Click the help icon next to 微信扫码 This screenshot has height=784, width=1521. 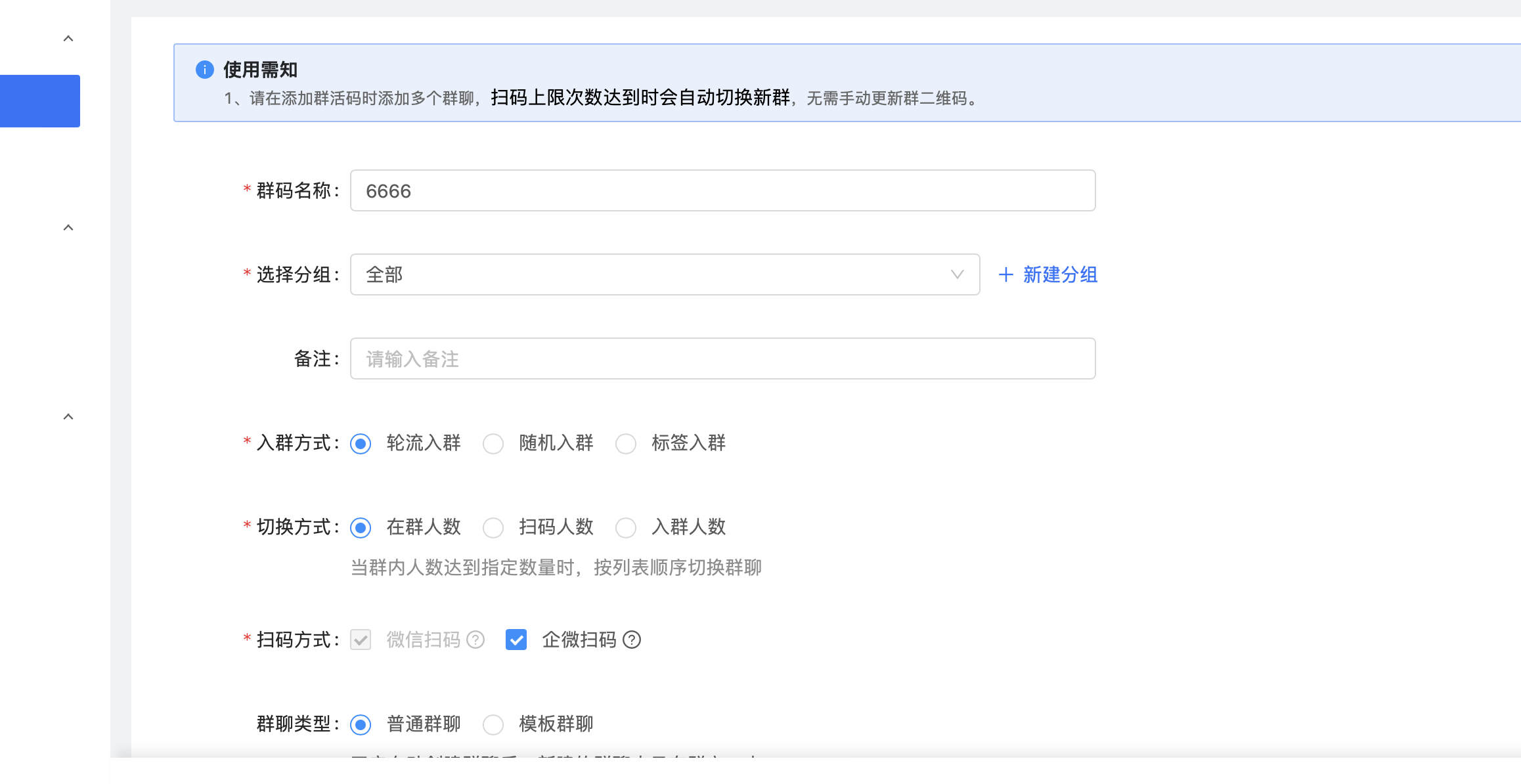(475, 640)
